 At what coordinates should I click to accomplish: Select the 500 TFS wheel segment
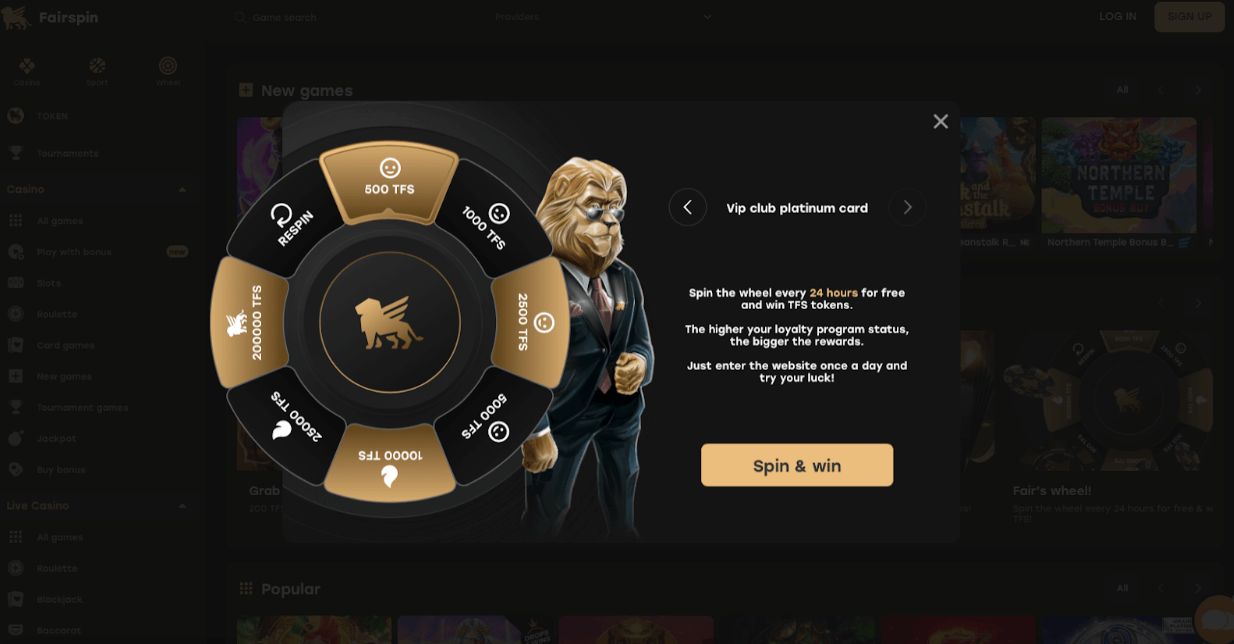(x=390, y=182)
